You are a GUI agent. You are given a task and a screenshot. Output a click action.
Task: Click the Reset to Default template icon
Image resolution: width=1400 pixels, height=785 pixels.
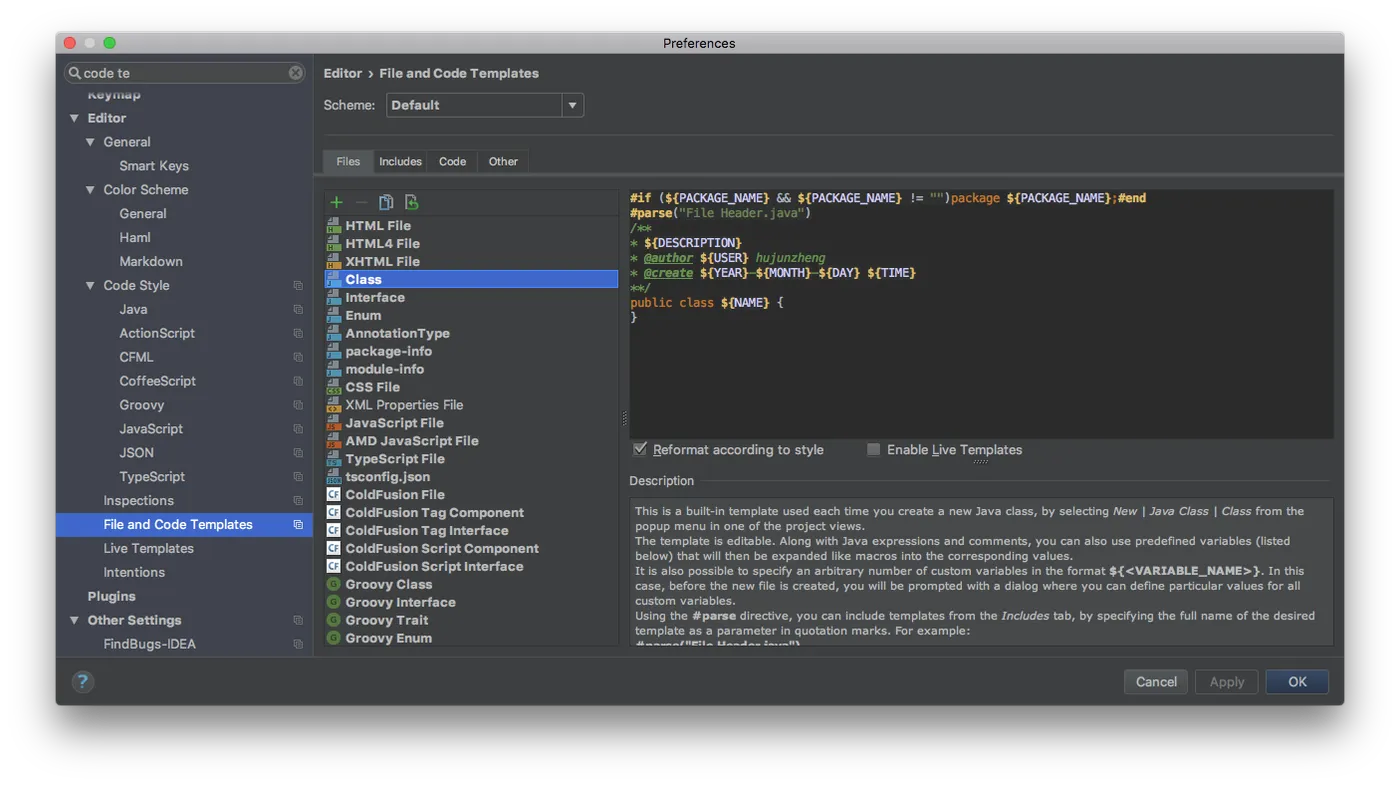(411, 202)
